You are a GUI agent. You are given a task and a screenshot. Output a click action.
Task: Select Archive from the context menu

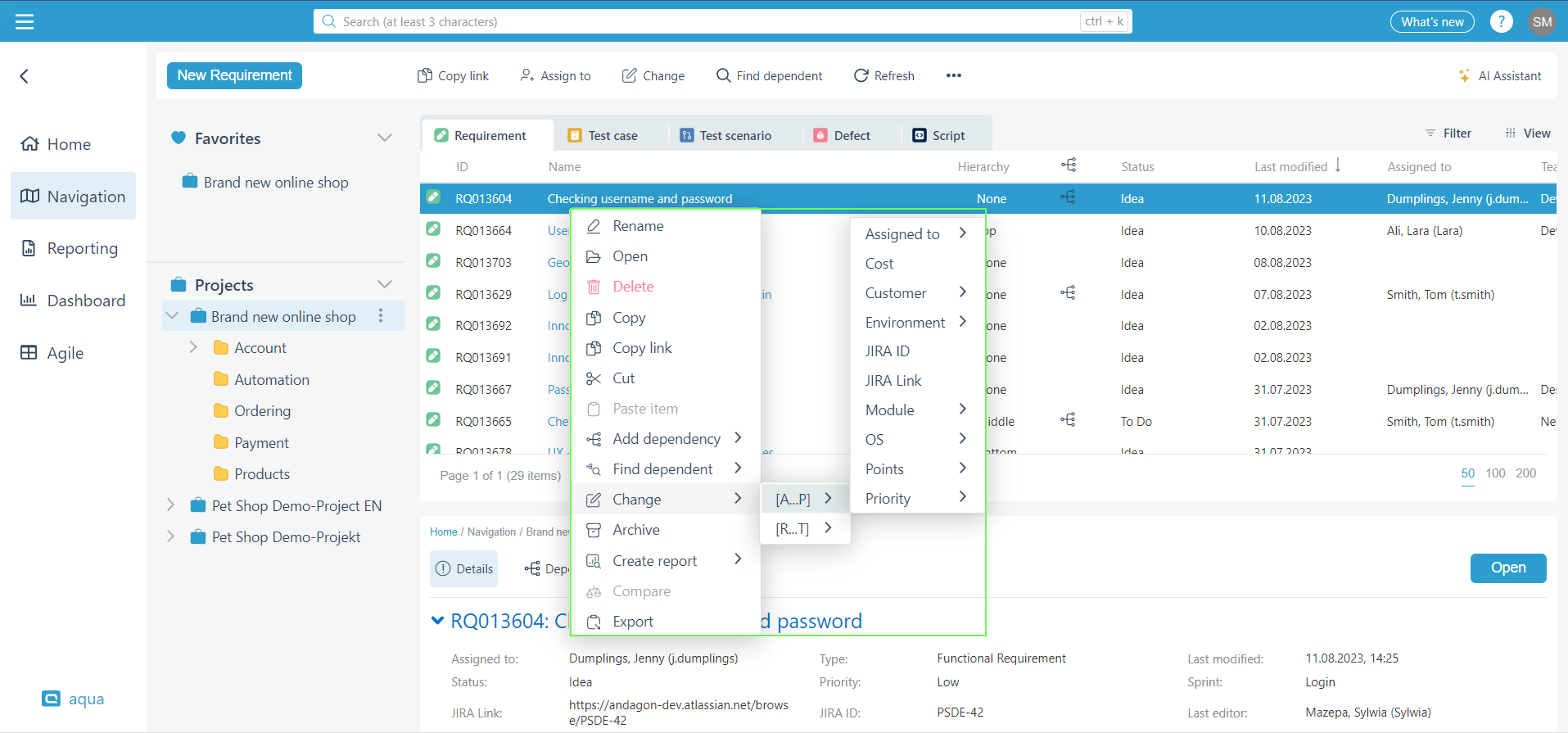pyautogui.click(x=635, y=530)
